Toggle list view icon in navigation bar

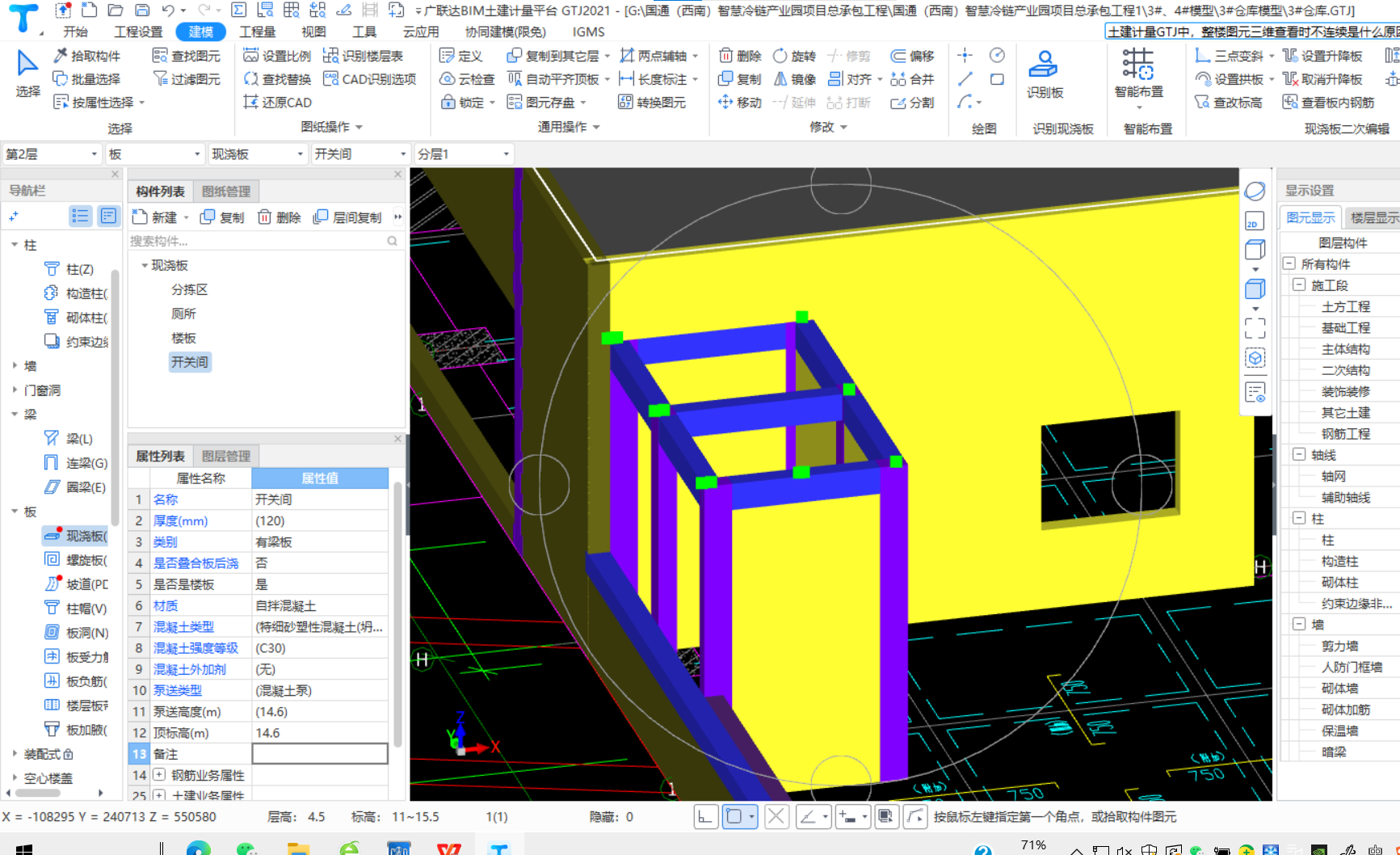pos(80,216)
